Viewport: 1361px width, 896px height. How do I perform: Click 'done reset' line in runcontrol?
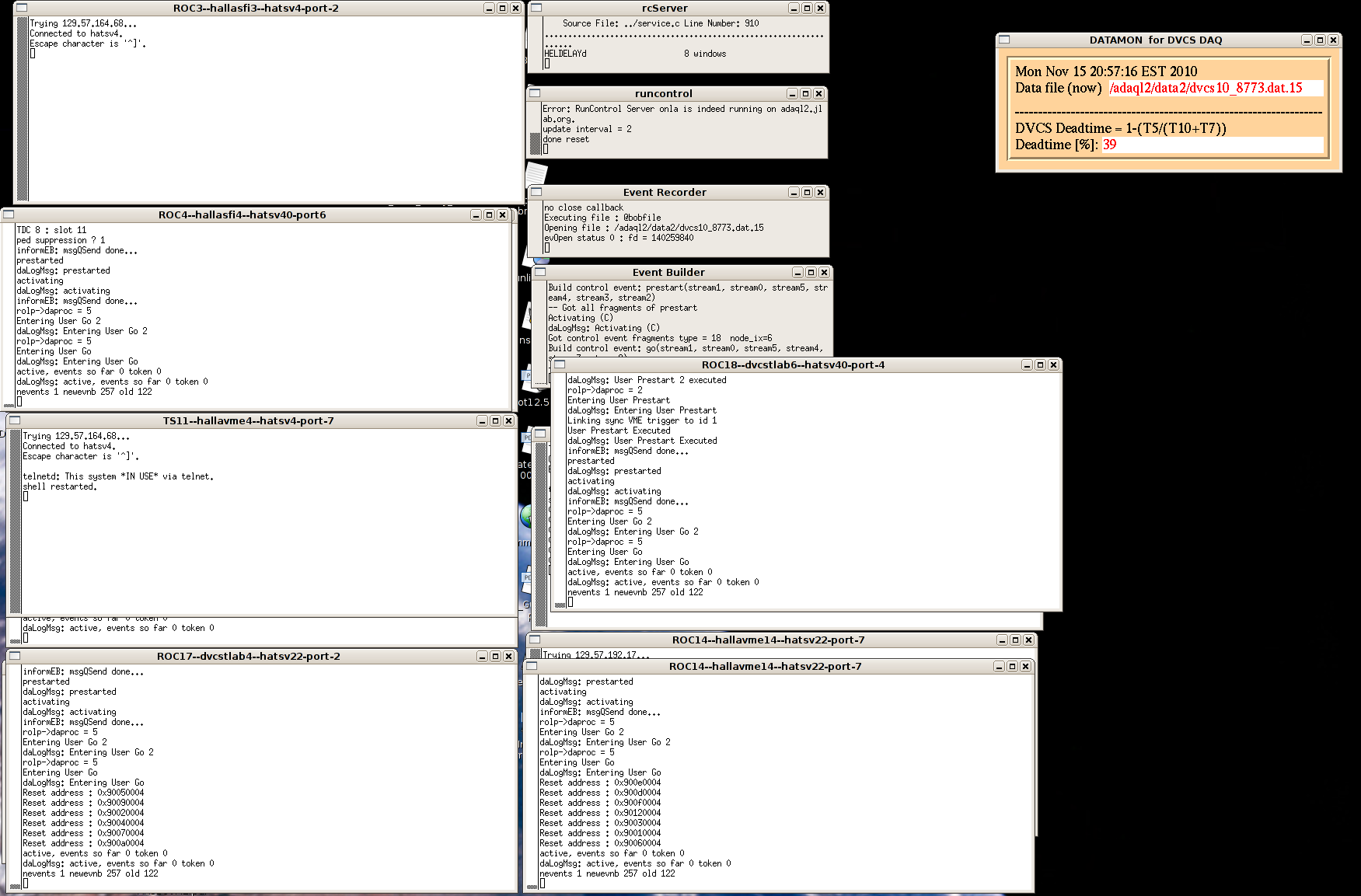coord(566,139)
